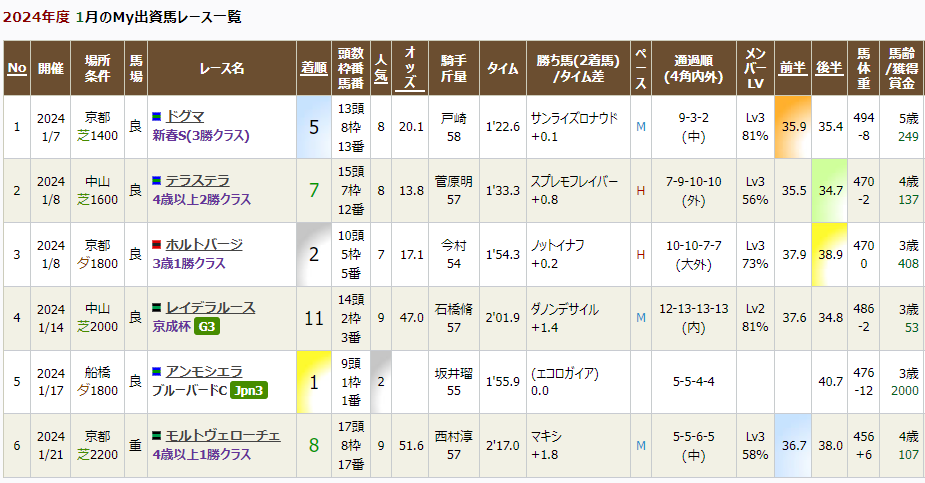The height and width of the screenshot is (483, 925).
Task: Click the silks icon beside テラステラ
Action: (x=157, y=181)
